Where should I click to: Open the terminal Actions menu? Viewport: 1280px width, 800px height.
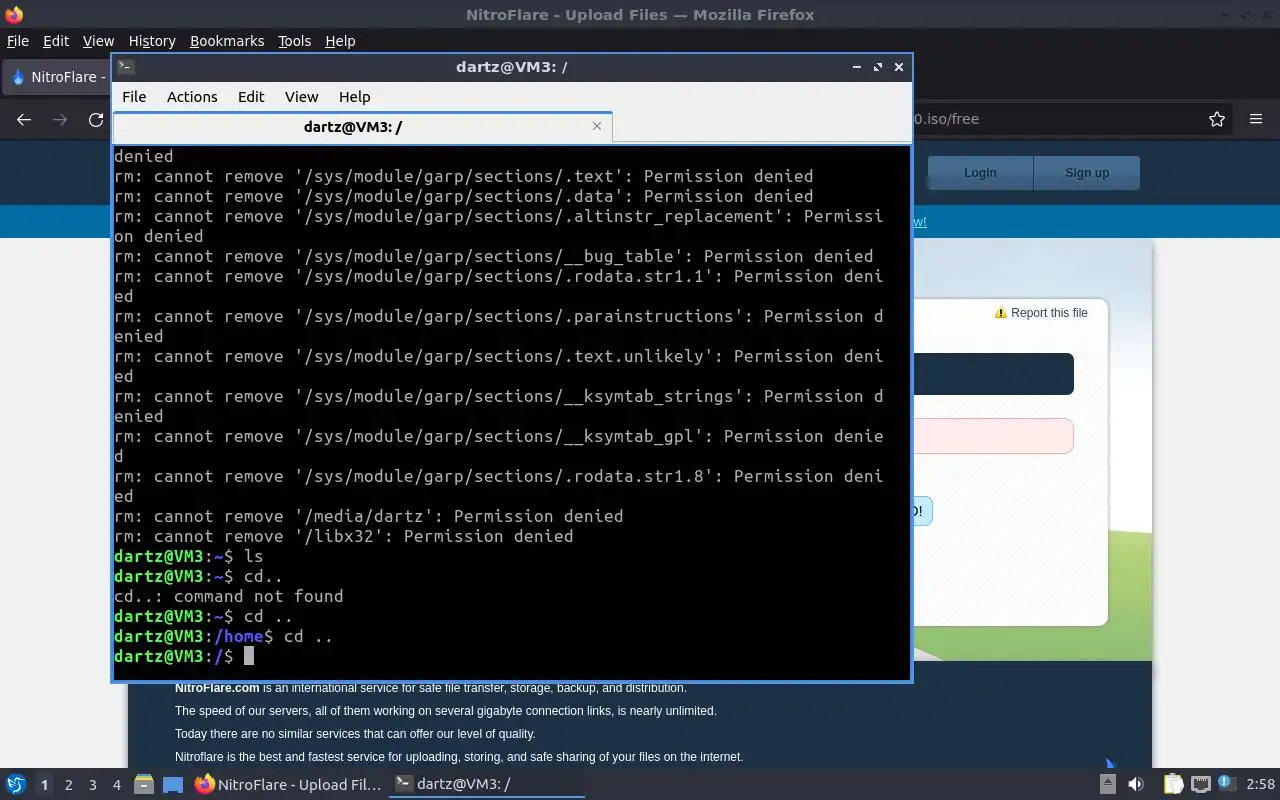pyautogui.click(x=192, y=97)
